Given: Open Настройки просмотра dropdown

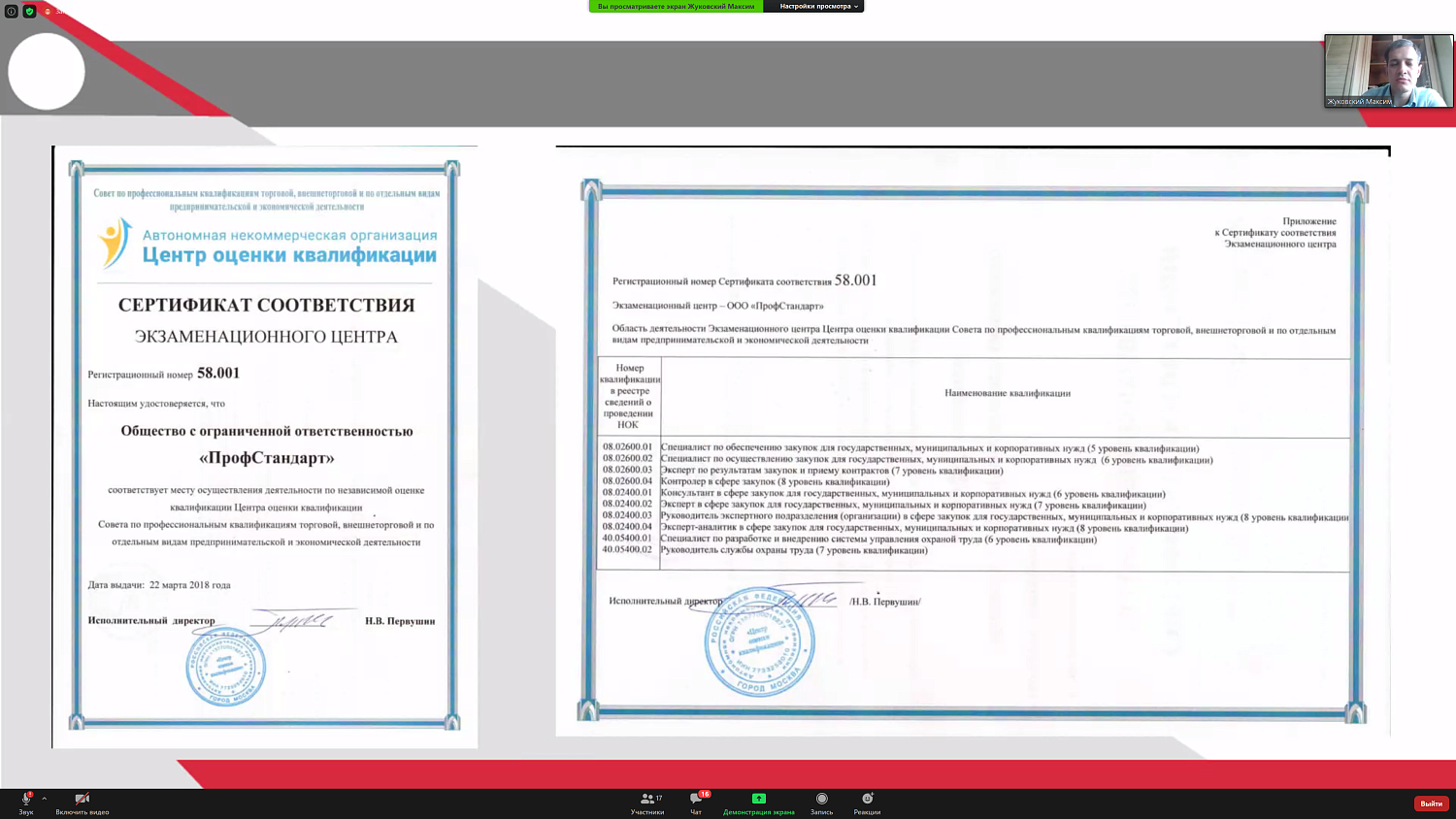Looking at the screenshot, I should (x=818, y=6).
